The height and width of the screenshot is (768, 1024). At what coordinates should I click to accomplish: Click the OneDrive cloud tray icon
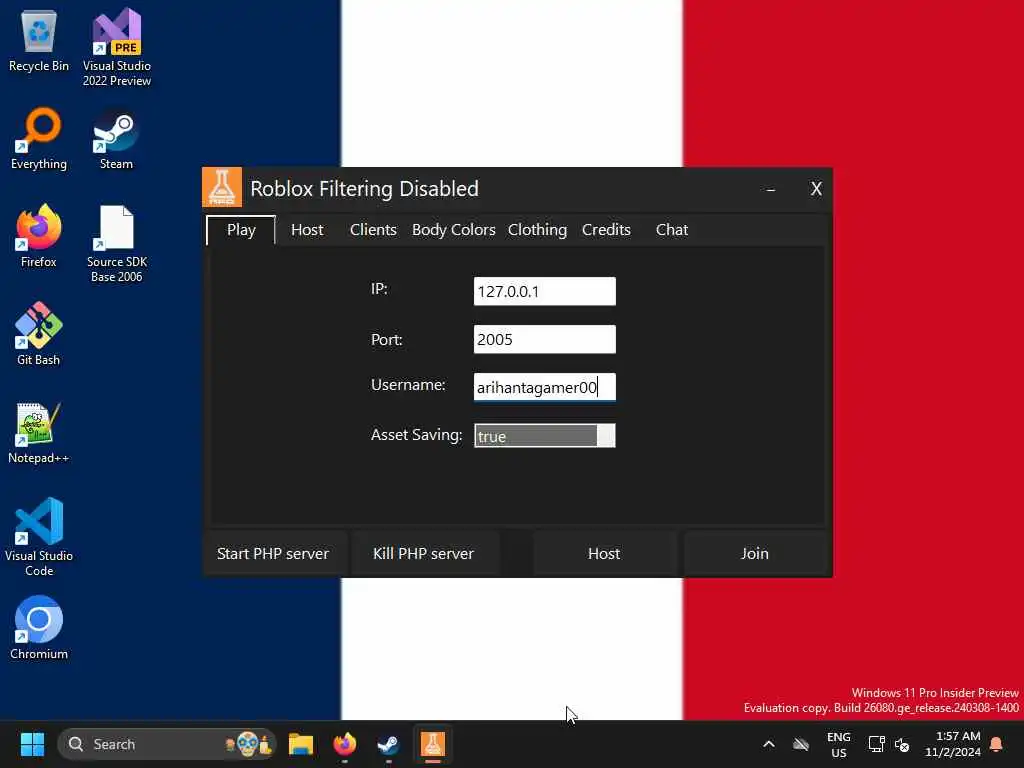coord(801,744)
